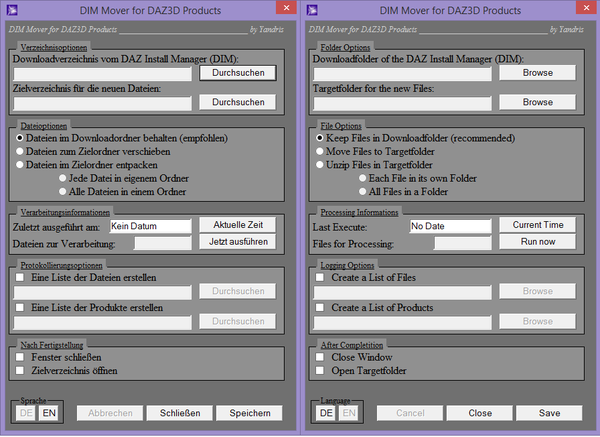
Task: Click greyed Durchsuchen under 'Eine Liste der Dateien erstellen'
Action: [238, 291]
